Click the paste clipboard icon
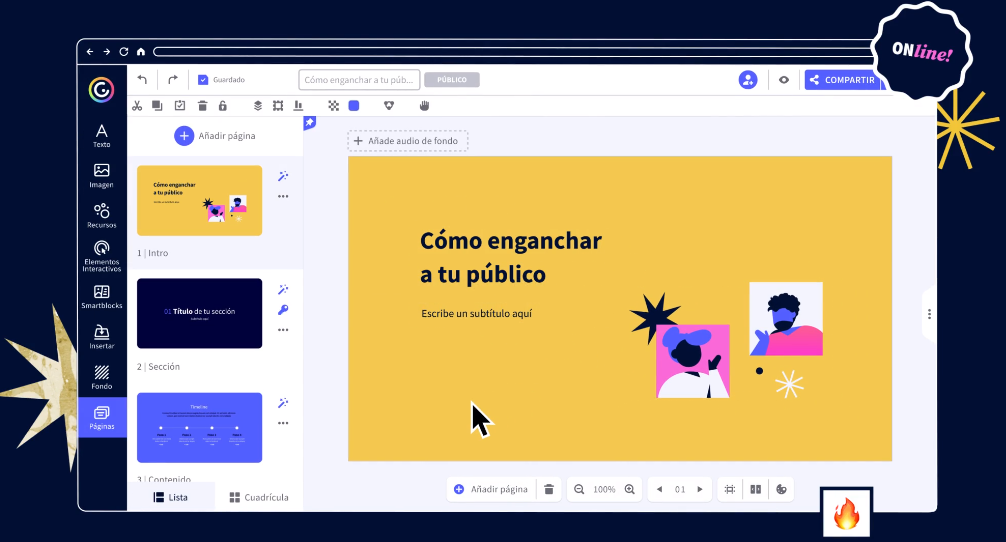Screen dimensions: 1006x542 180,106
